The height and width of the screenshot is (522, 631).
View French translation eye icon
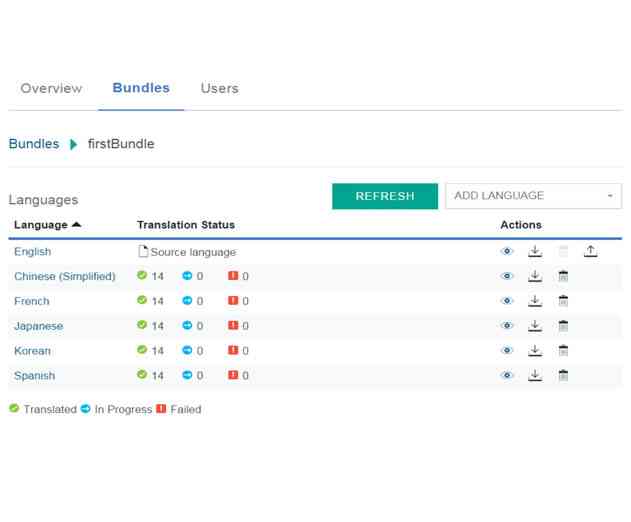(x=507, y=301)
